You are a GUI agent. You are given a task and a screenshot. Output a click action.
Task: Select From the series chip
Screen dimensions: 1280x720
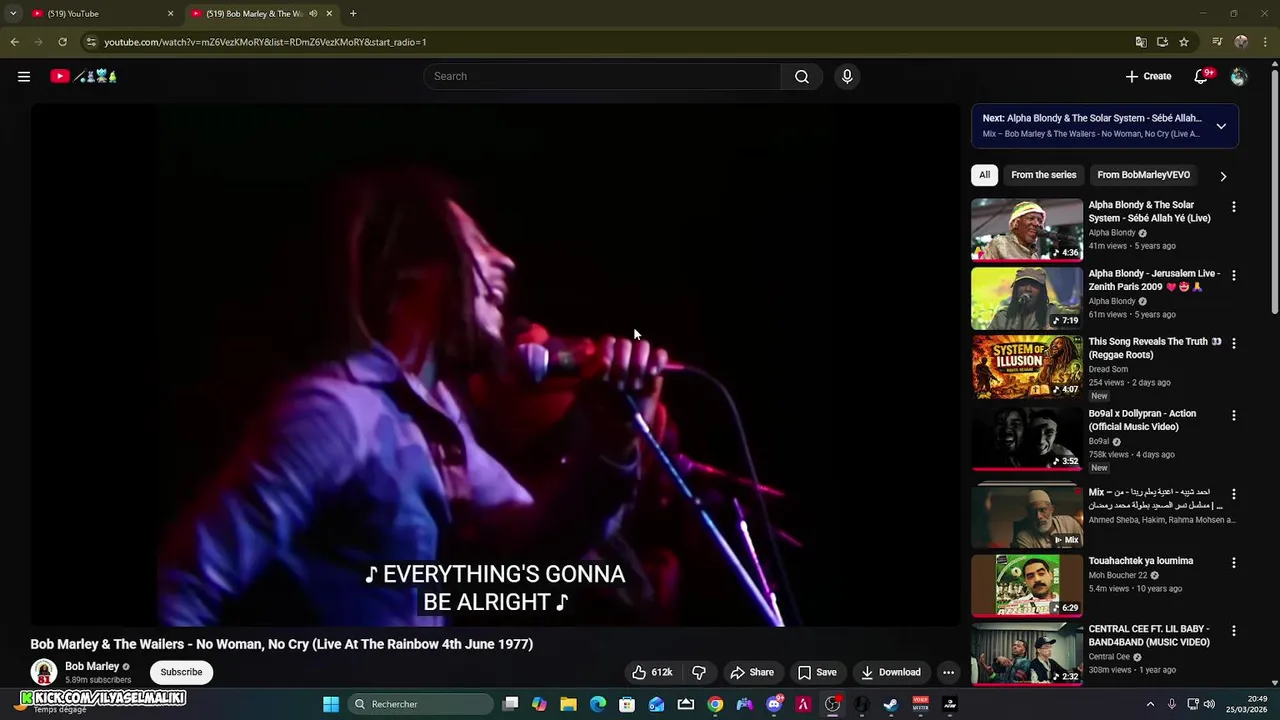tap(1043, 175)
